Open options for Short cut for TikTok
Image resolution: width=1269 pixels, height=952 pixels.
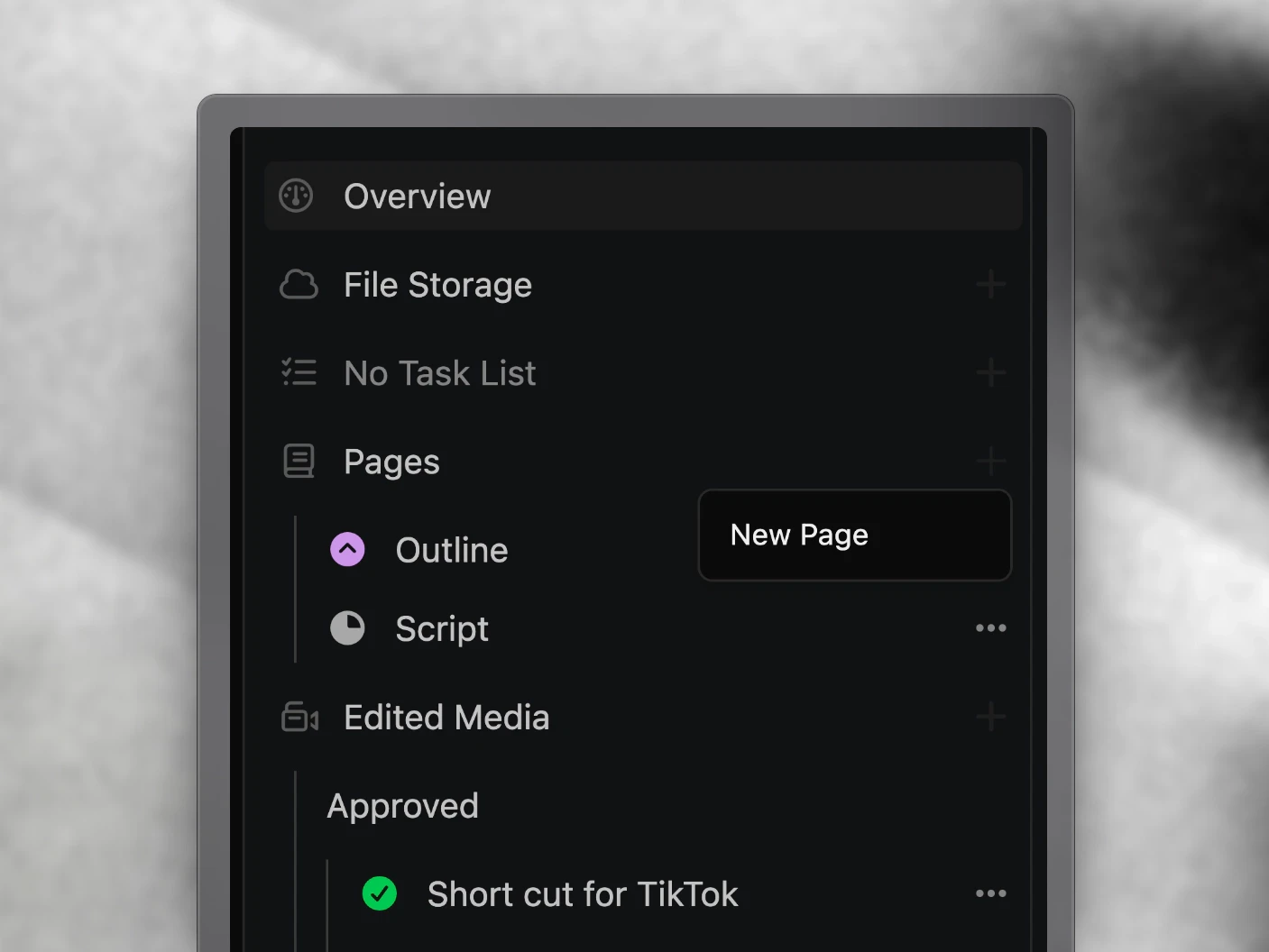pos(990,893)
